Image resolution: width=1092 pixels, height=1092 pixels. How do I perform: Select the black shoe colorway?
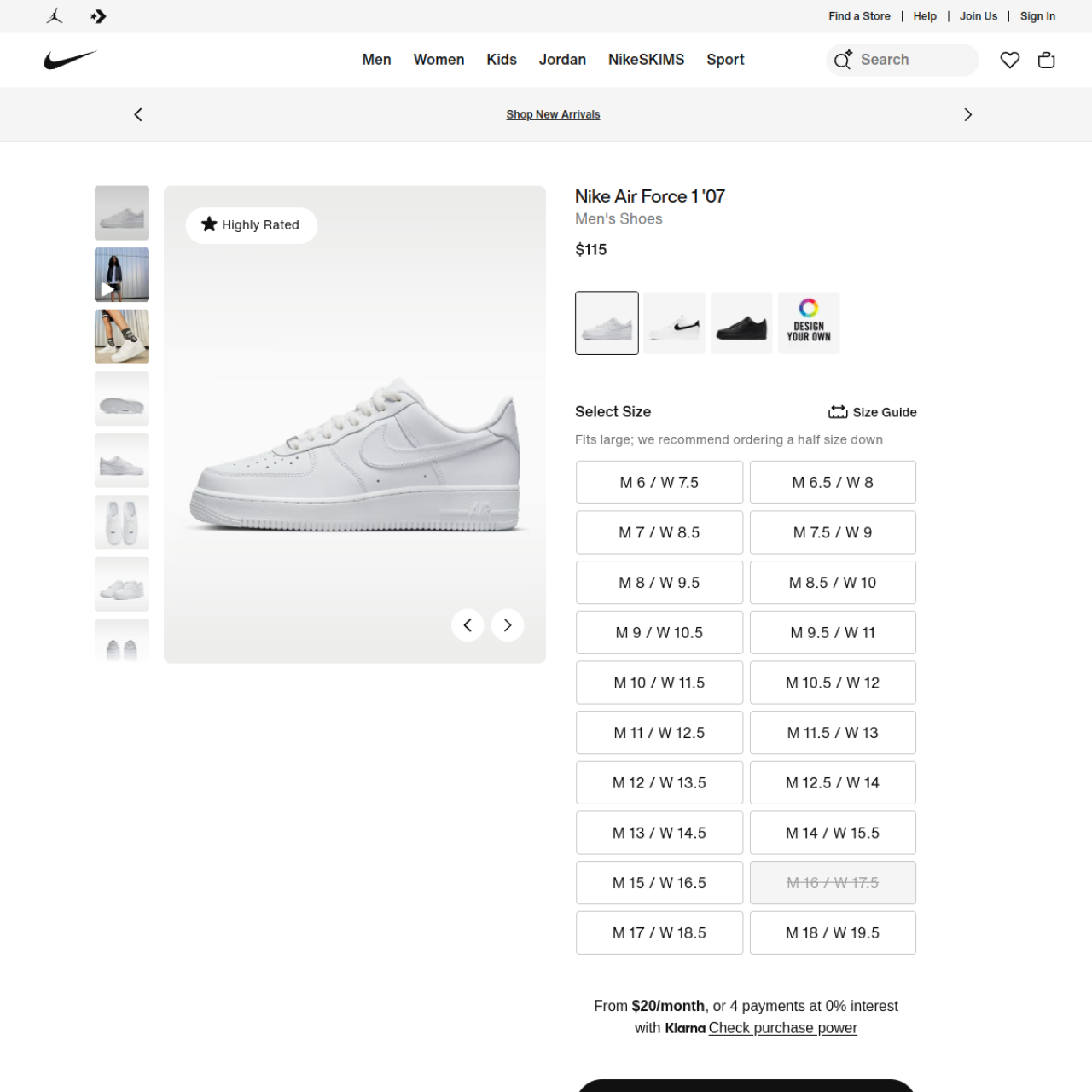[x=741, y=322]
